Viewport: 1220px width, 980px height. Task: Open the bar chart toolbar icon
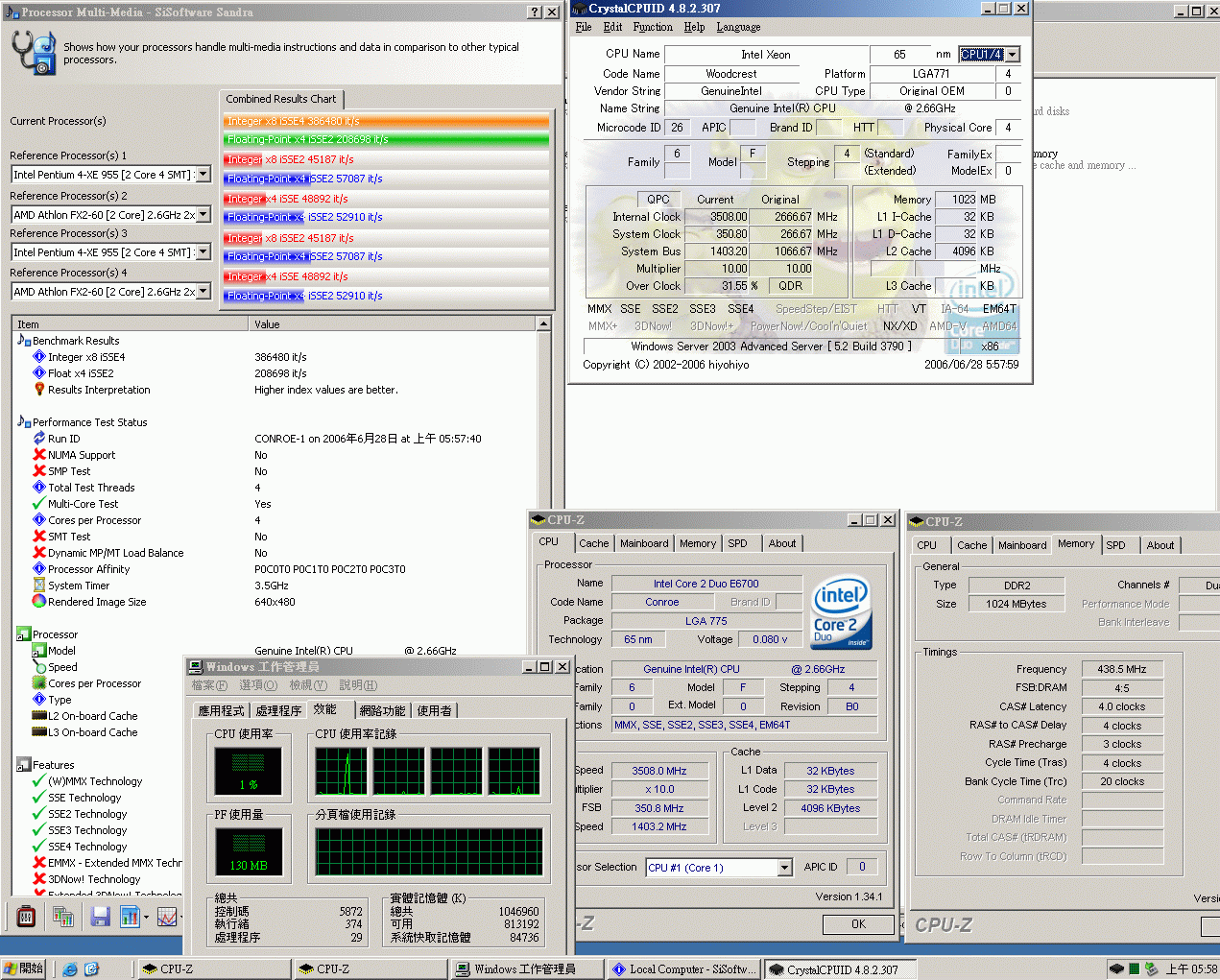click(x=130, y=917)
